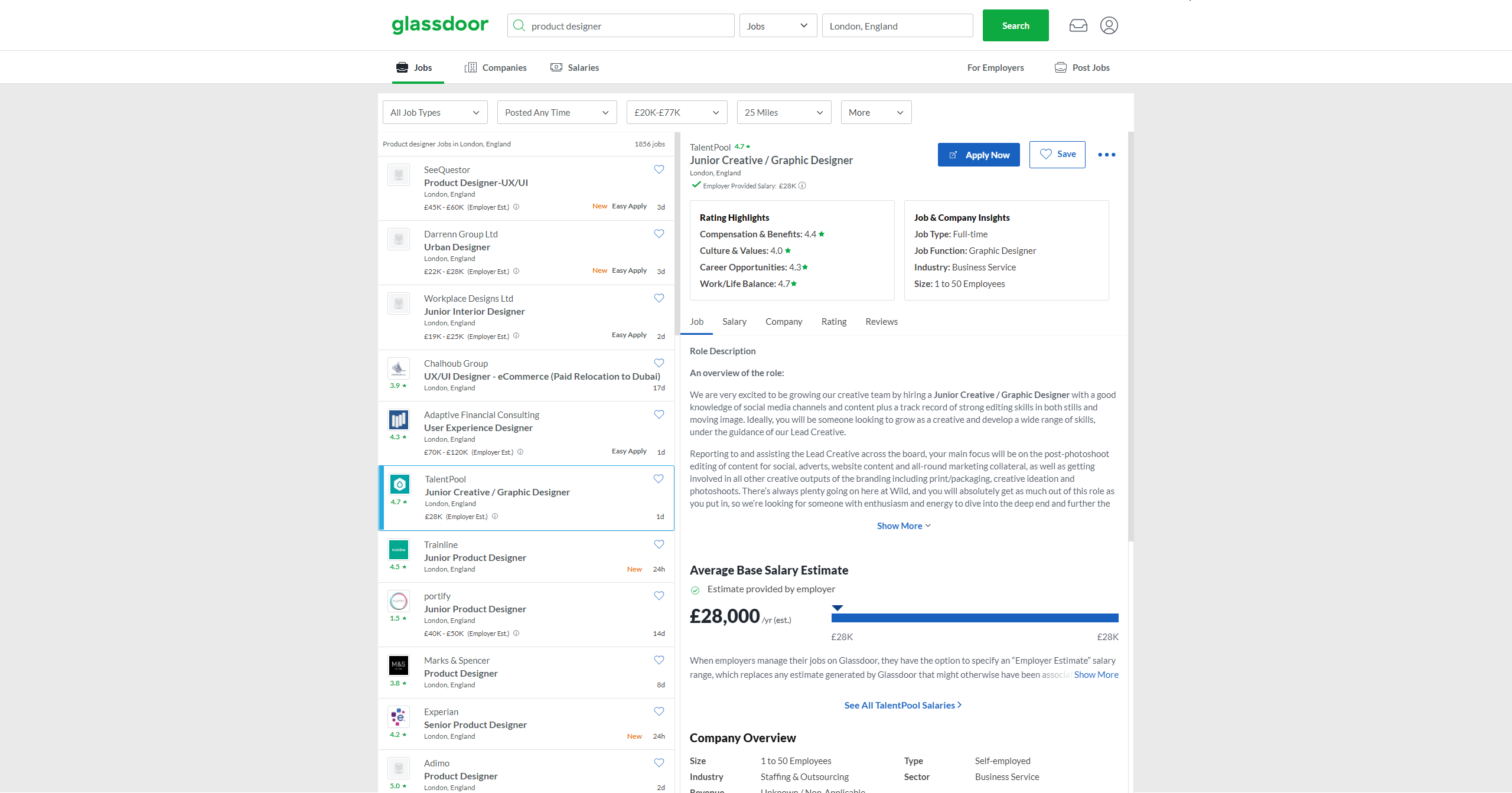
Task: Open the Companies section in navigation
Action: [503, 67]
